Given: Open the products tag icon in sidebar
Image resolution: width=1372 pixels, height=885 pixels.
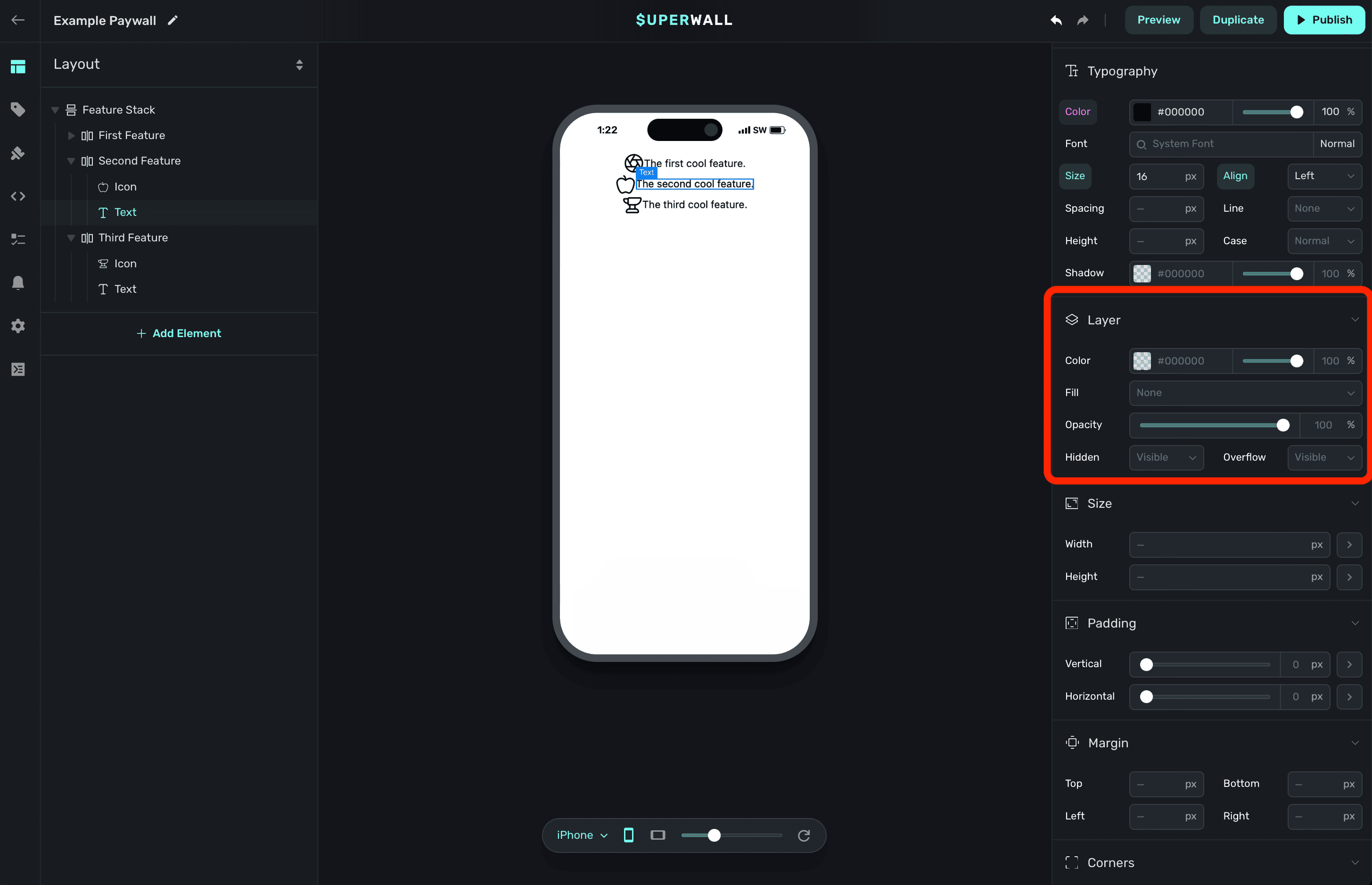Looking at the screenshot, I should coord(18,109).
